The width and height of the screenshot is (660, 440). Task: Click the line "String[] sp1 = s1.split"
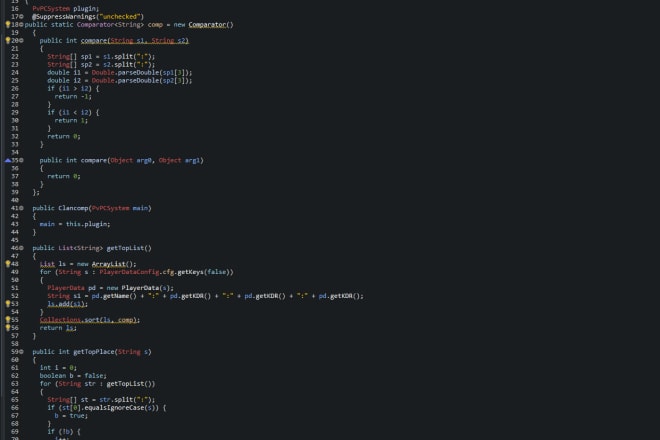tap(101, 56)
